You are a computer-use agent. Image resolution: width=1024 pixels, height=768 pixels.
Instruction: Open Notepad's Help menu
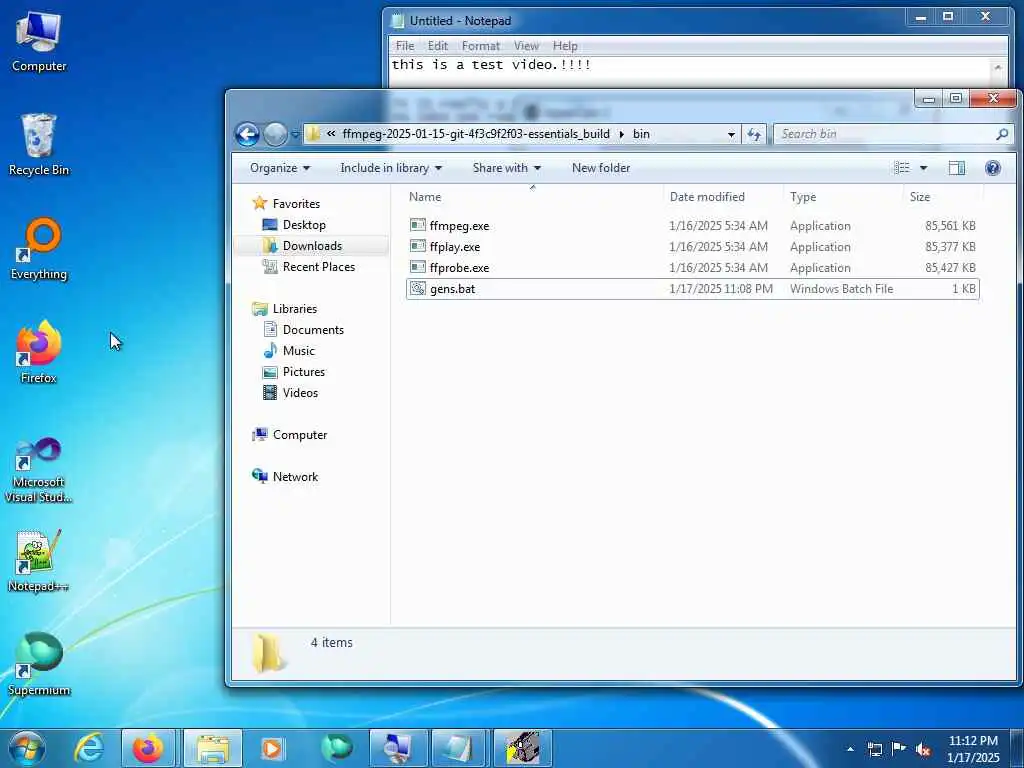pyautogui.click(x=565, y=46)
